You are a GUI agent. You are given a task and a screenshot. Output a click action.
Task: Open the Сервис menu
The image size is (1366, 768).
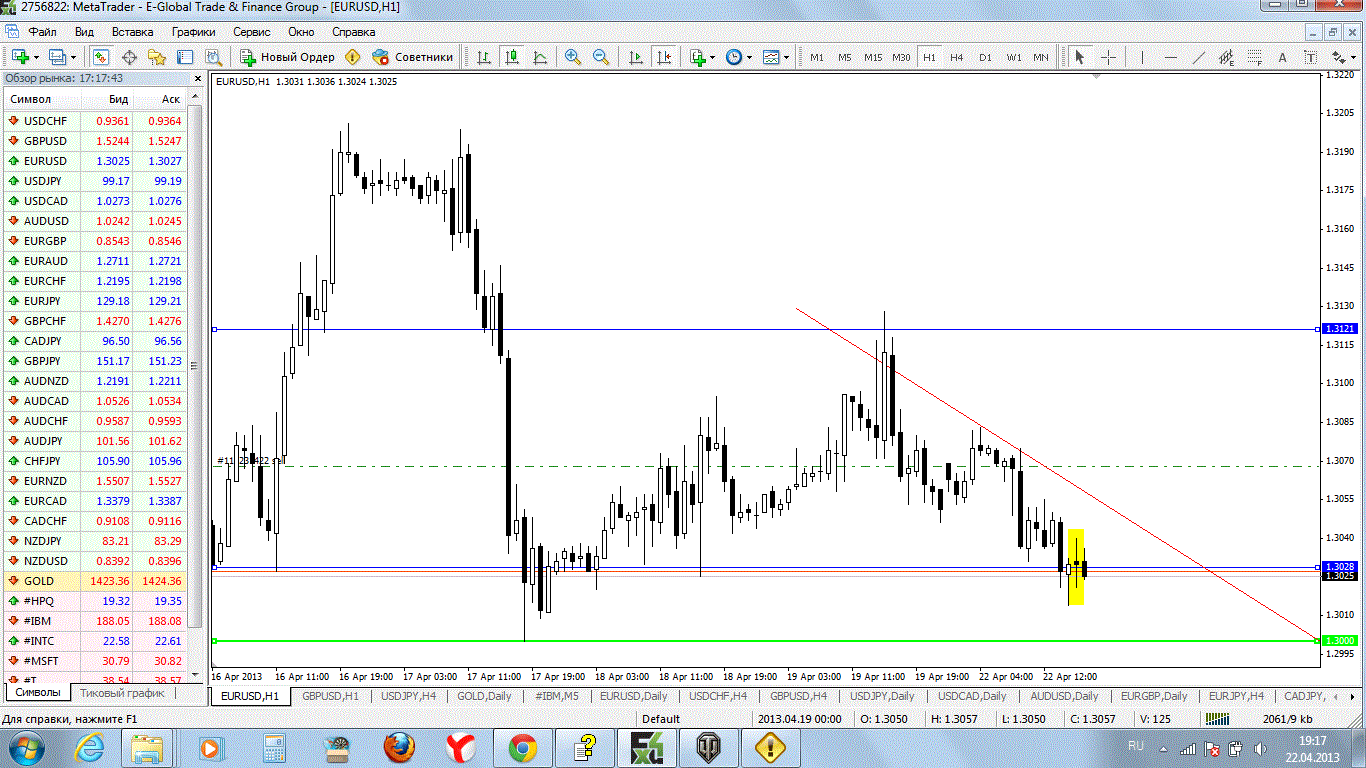click(x=252, y=31)
